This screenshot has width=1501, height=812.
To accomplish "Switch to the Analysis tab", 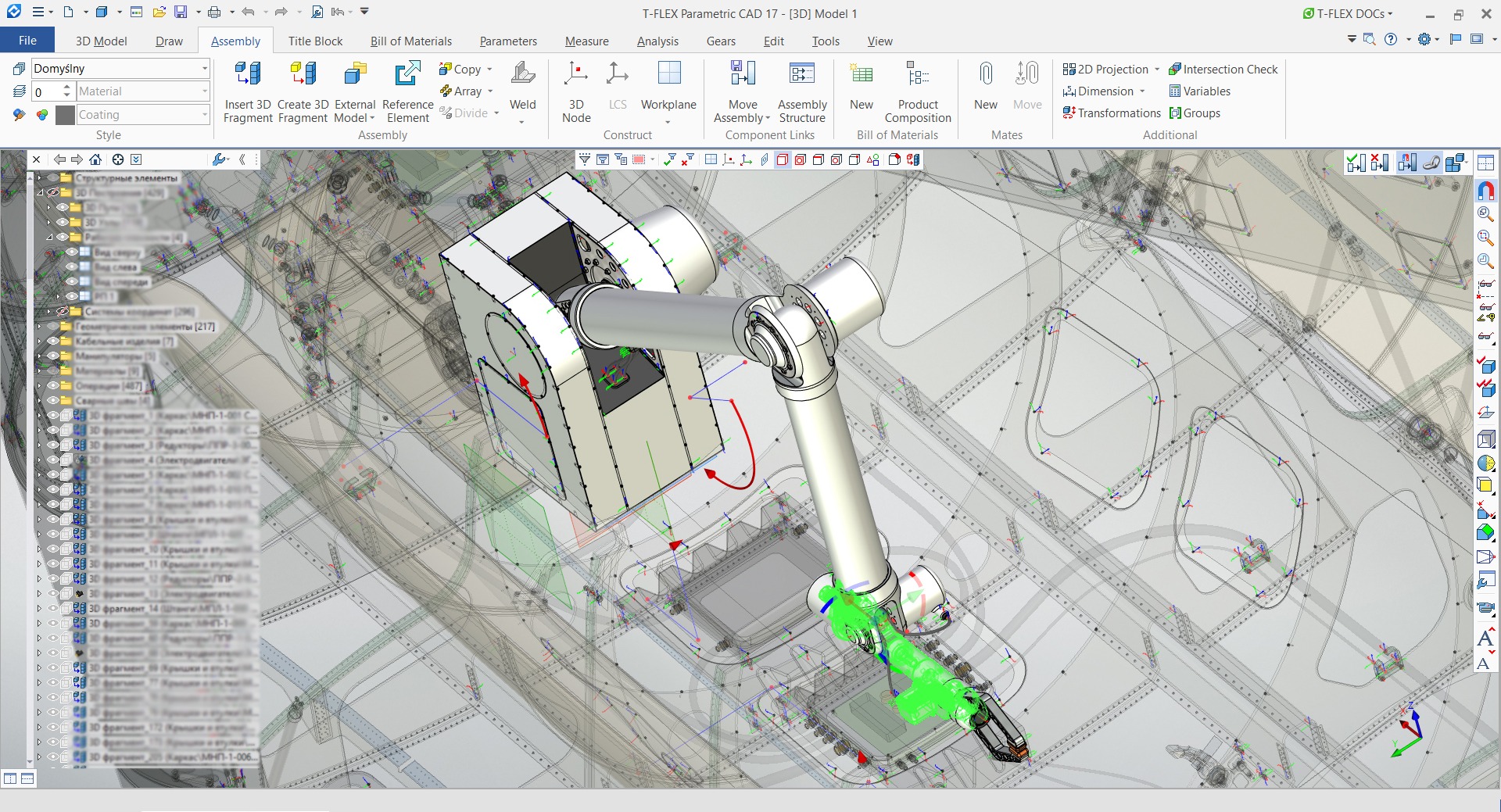I will (657, 41).
